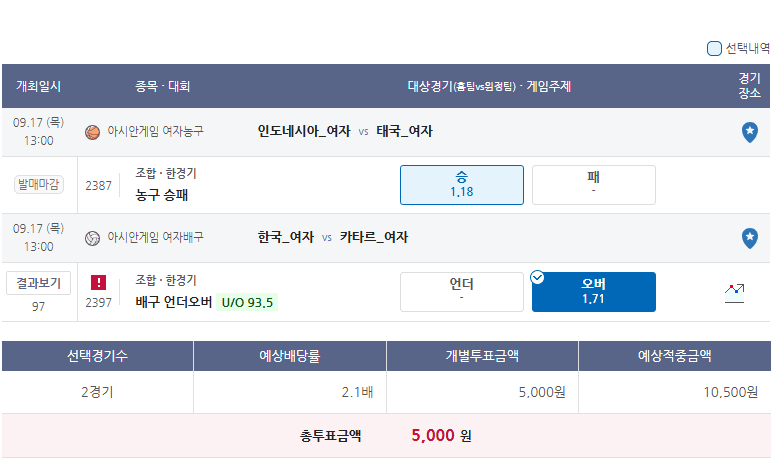The height and width of the screenshot is (458, 771).
Task: Select 승 1.18 odds button
Action: (x=462, y=185)
